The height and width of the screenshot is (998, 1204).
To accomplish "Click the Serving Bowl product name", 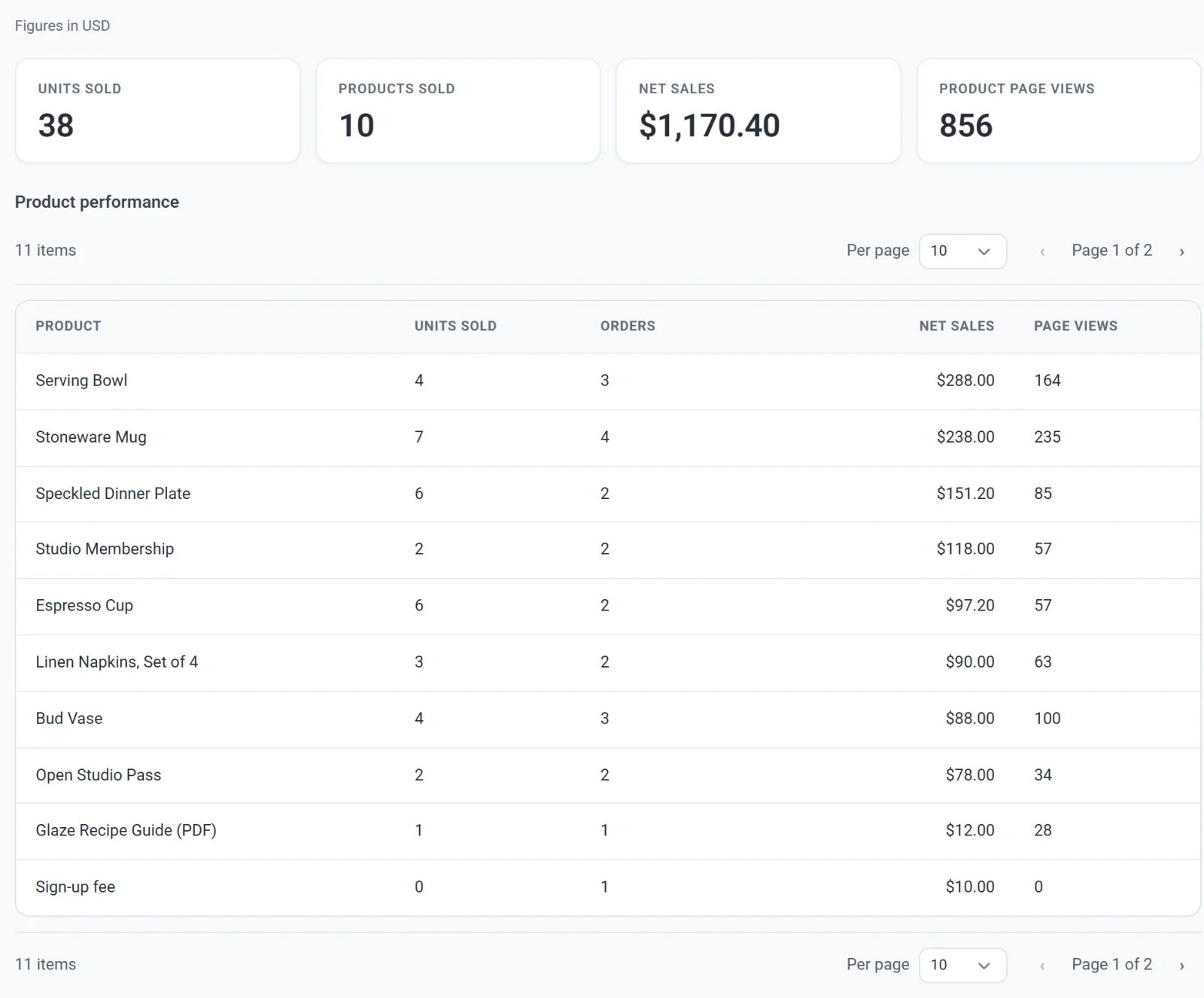I will [81, 381].
